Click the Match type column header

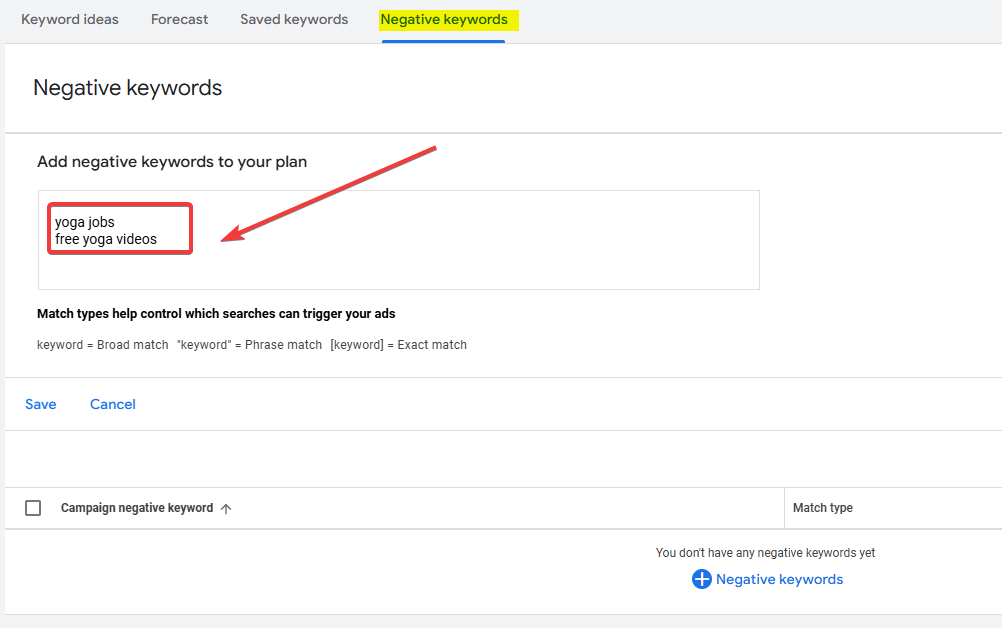point(823,508)
